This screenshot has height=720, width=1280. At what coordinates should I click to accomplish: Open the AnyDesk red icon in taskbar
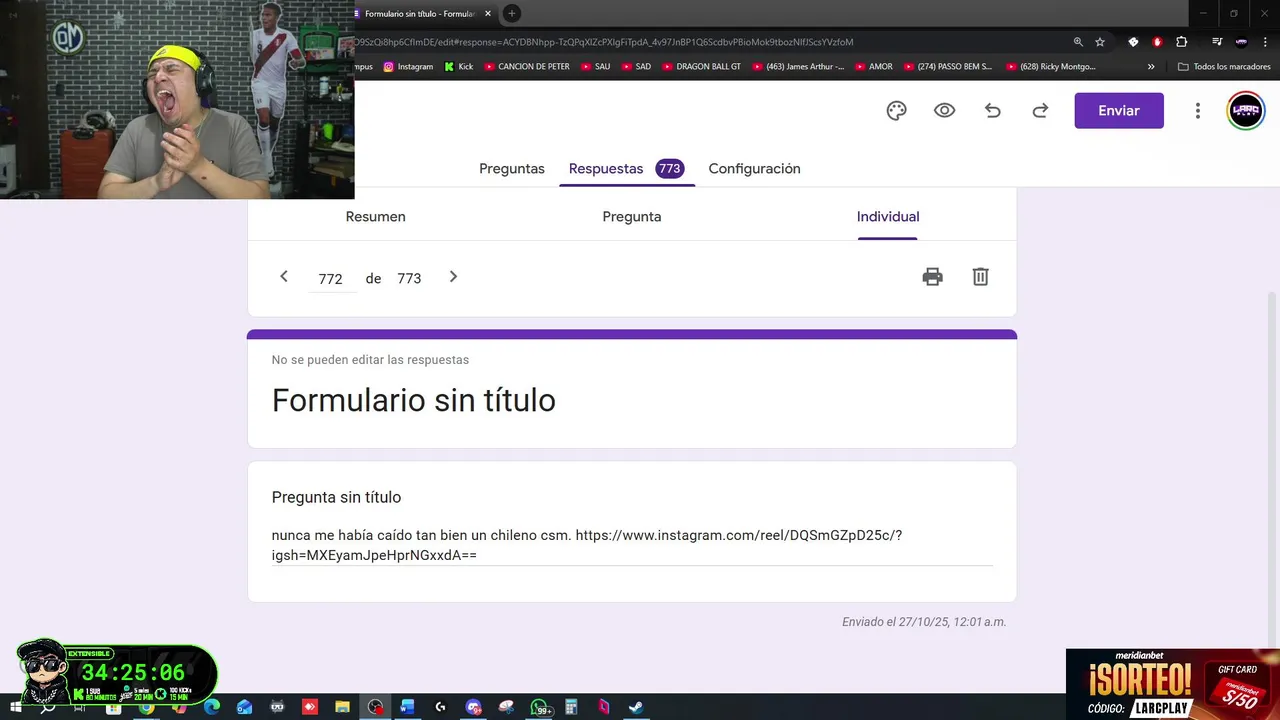[310, 707]
